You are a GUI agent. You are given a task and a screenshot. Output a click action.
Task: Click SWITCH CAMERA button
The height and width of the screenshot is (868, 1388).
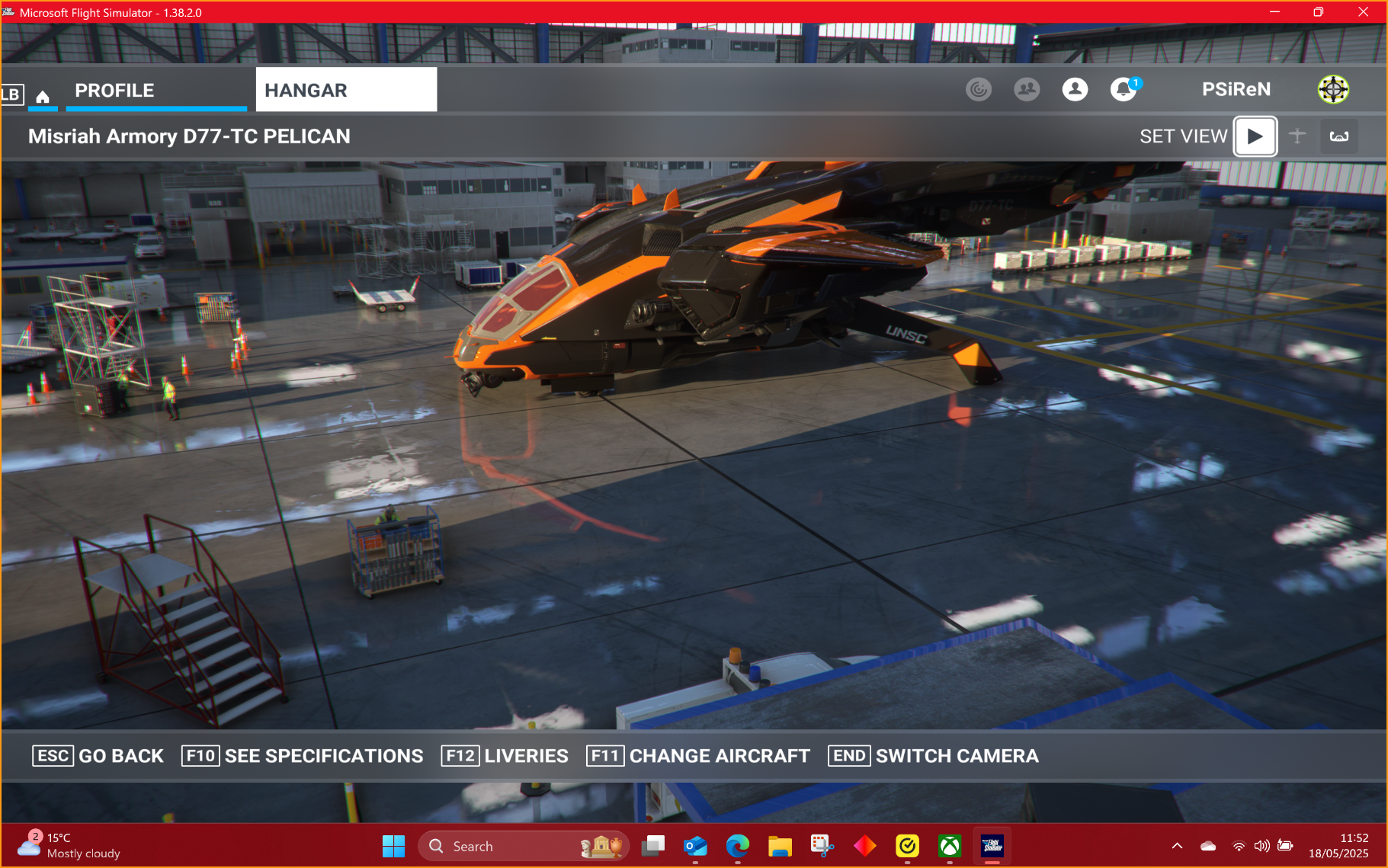point(957,756)
